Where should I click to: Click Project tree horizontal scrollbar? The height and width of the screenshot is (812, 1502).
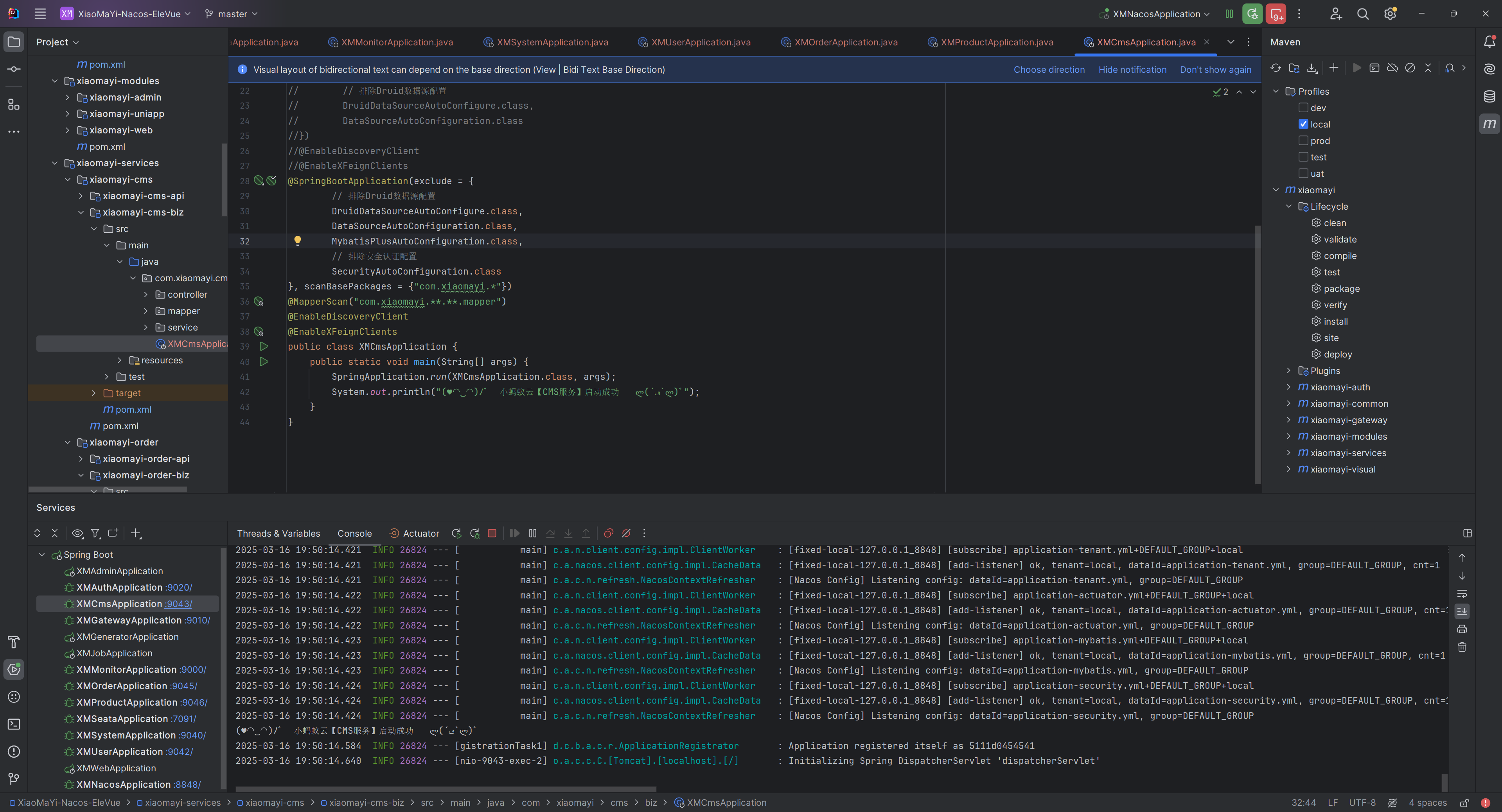(108, 490)
